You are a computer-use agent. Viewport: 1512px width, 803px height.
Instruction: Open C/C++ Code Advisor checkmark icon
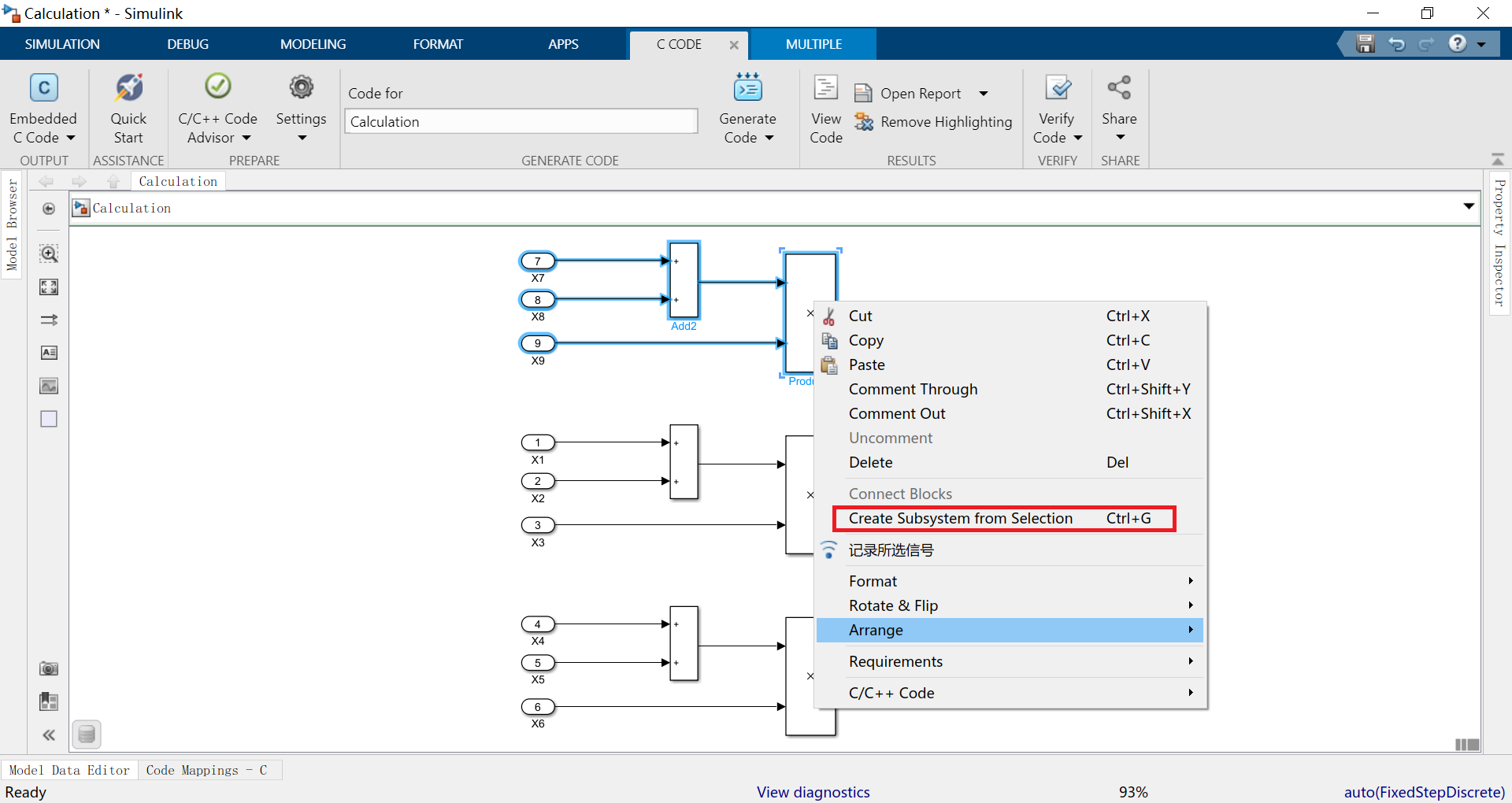click(217, 86)
